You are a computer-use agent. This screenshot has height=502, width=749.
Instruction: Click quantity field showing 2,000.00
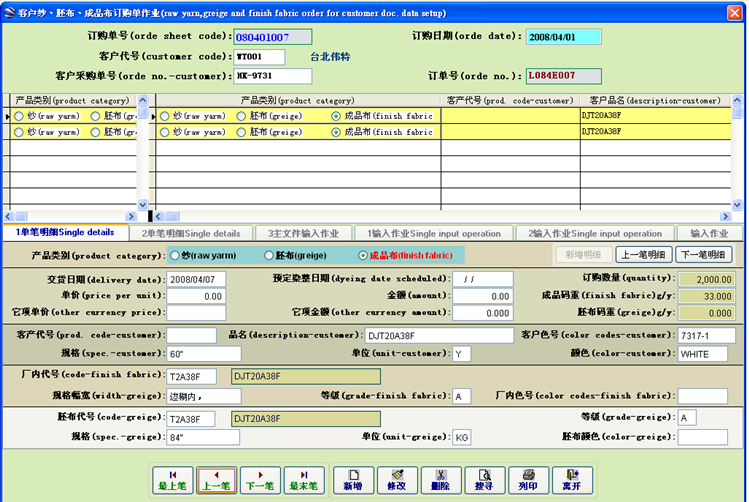pos(706,279)
